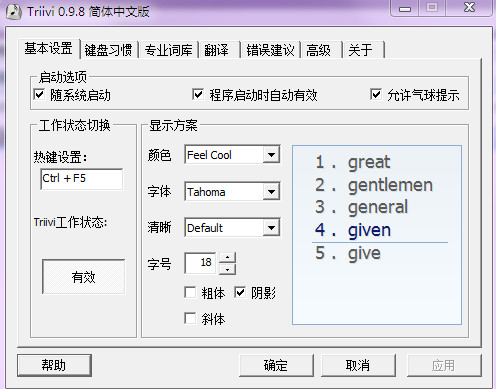This screenshot has height=389, width=496.
Task: Click the Triivi app icon in title bar
Action: point(14,12)
